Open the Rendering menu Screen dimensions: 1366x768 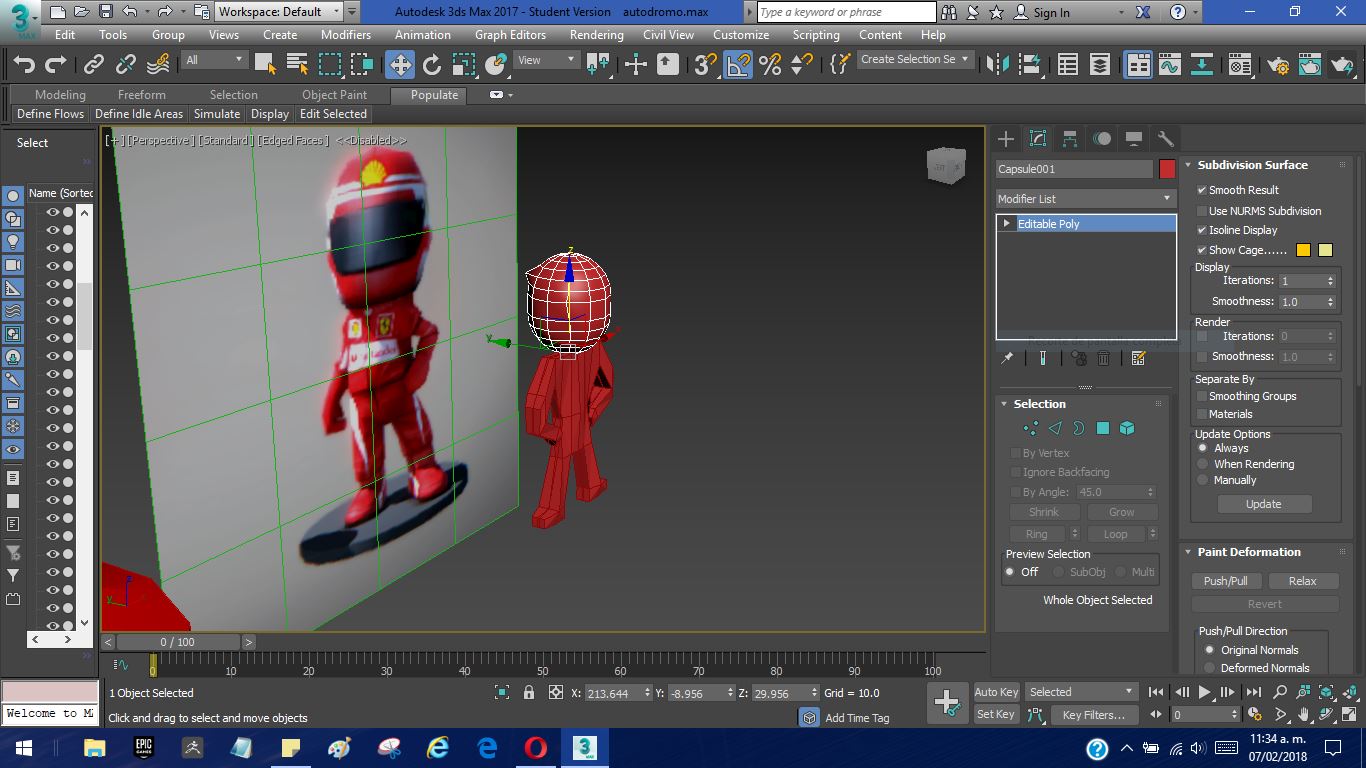coord(597,34)
